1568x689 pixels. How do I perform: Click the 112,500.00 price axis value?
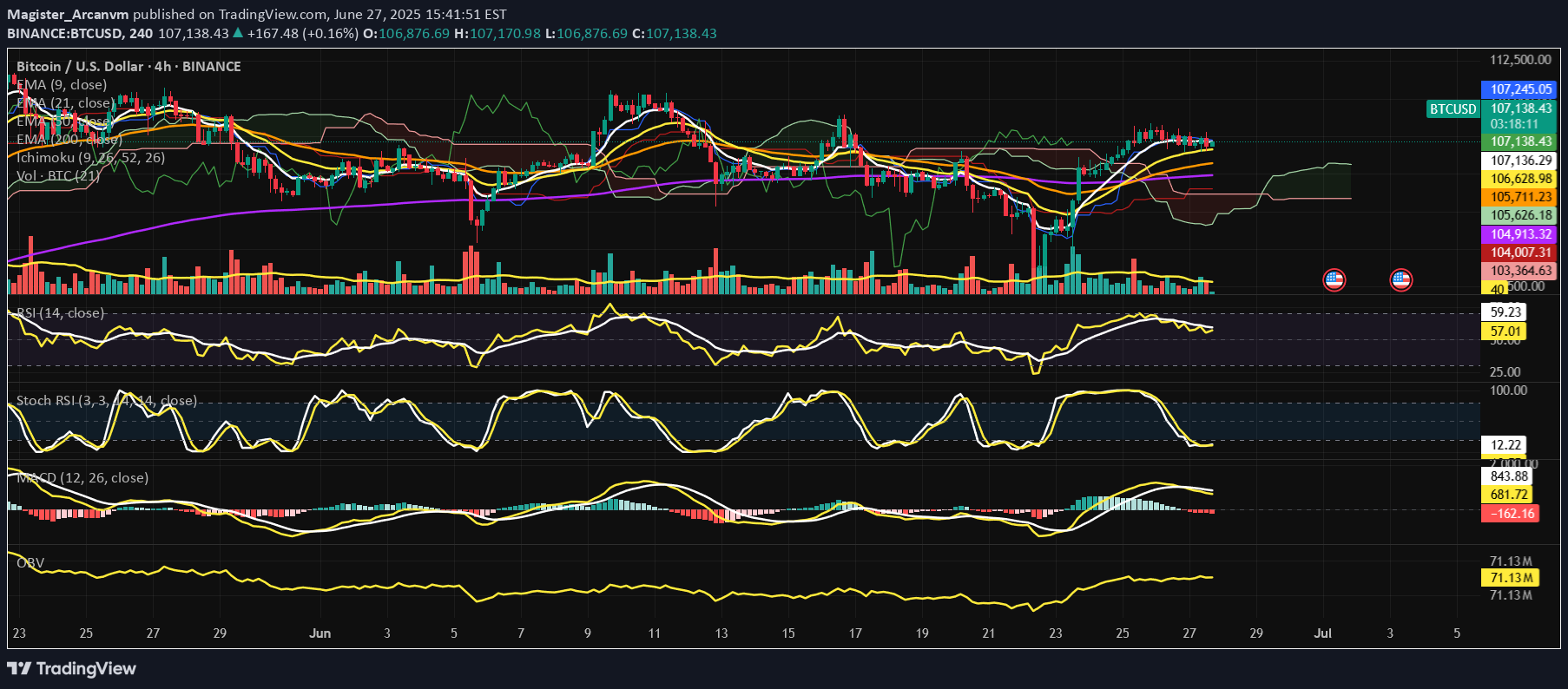1520,60
